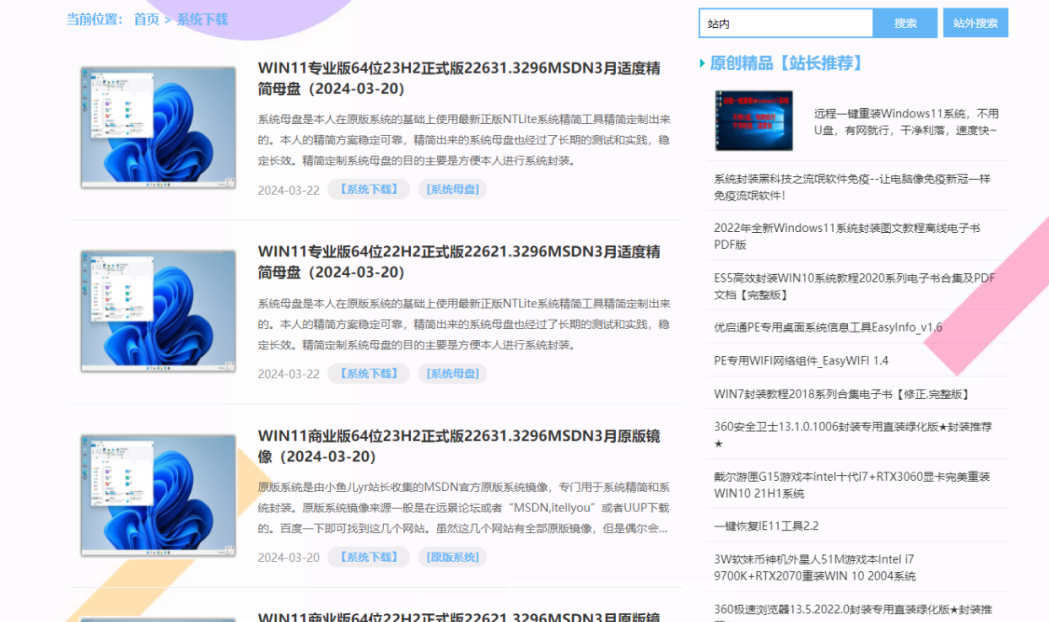
Task: Click the 2024-03-22 date of 专业版 22H2 article
Action: click(x=288, y=375)
